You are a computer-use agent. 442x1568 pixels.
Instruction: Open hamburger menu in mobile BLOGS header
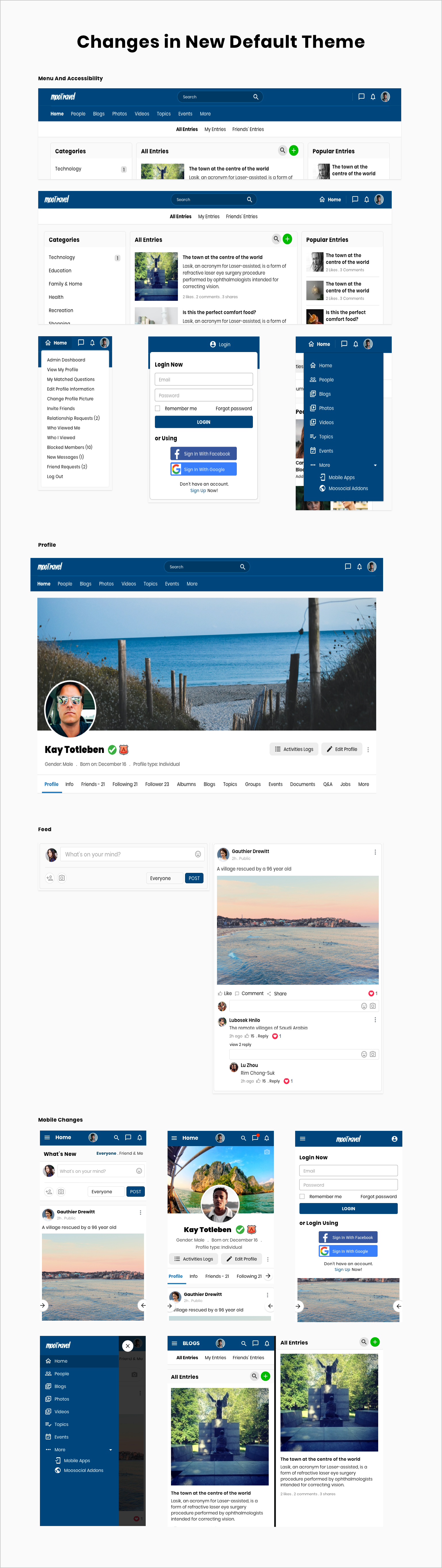pos(174,1343)
